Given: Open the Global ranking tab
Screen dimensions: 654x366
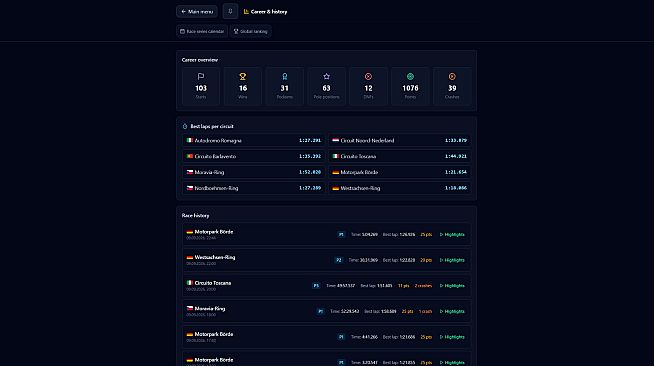Looking at the screenshot, I should (251, 31).
